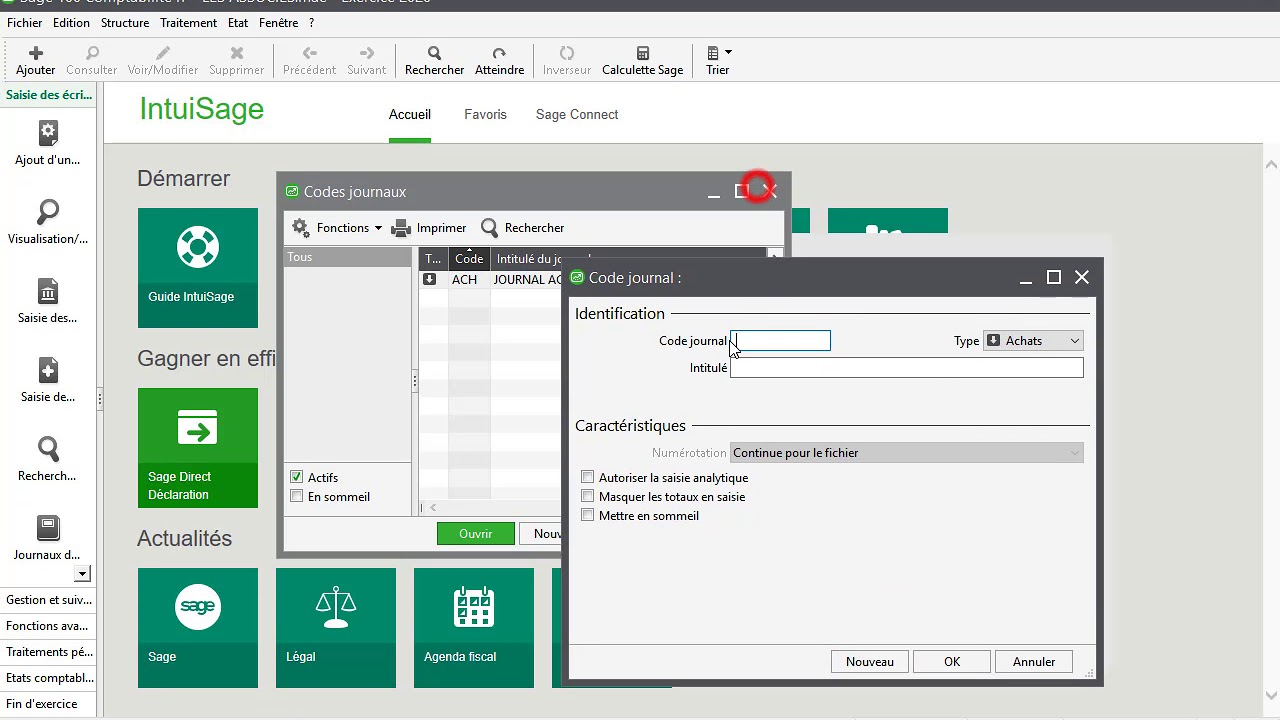Open the Etat menu
Image resolution: width=1280 pixels, height=720 pixels.
pyautogui.click(x=238, y=23)
